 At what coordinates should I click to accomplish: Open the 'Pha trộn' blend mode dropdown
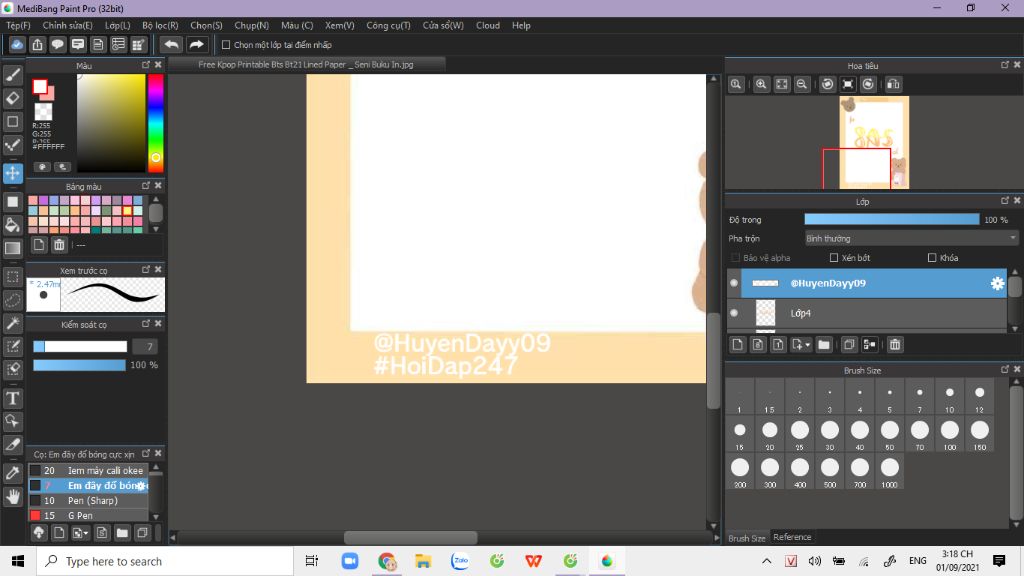[911, 238]
